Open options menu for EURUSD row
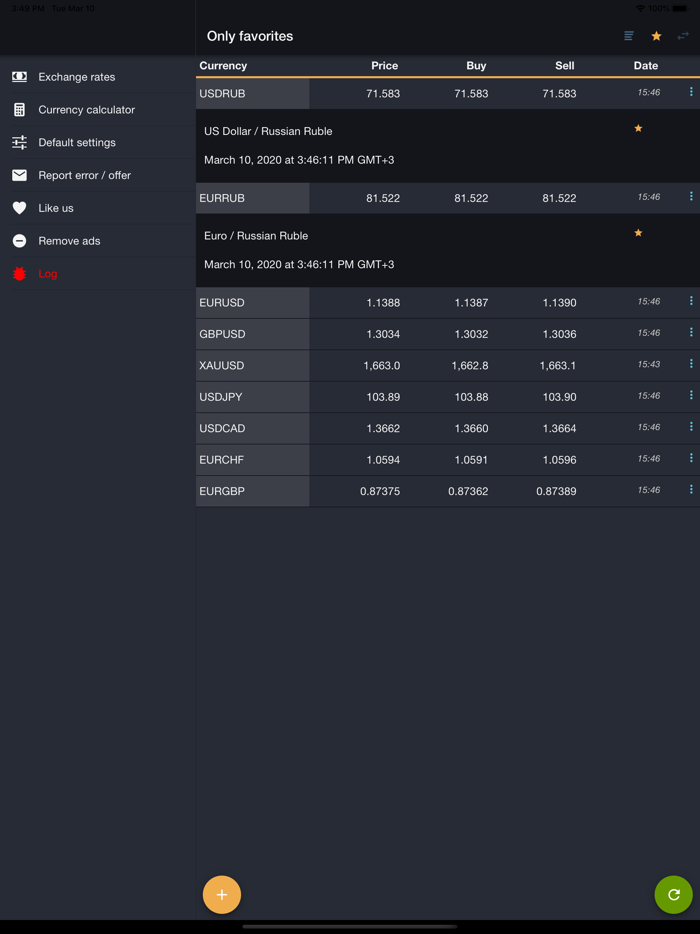700x934 pixels. (x=691, y=302)
